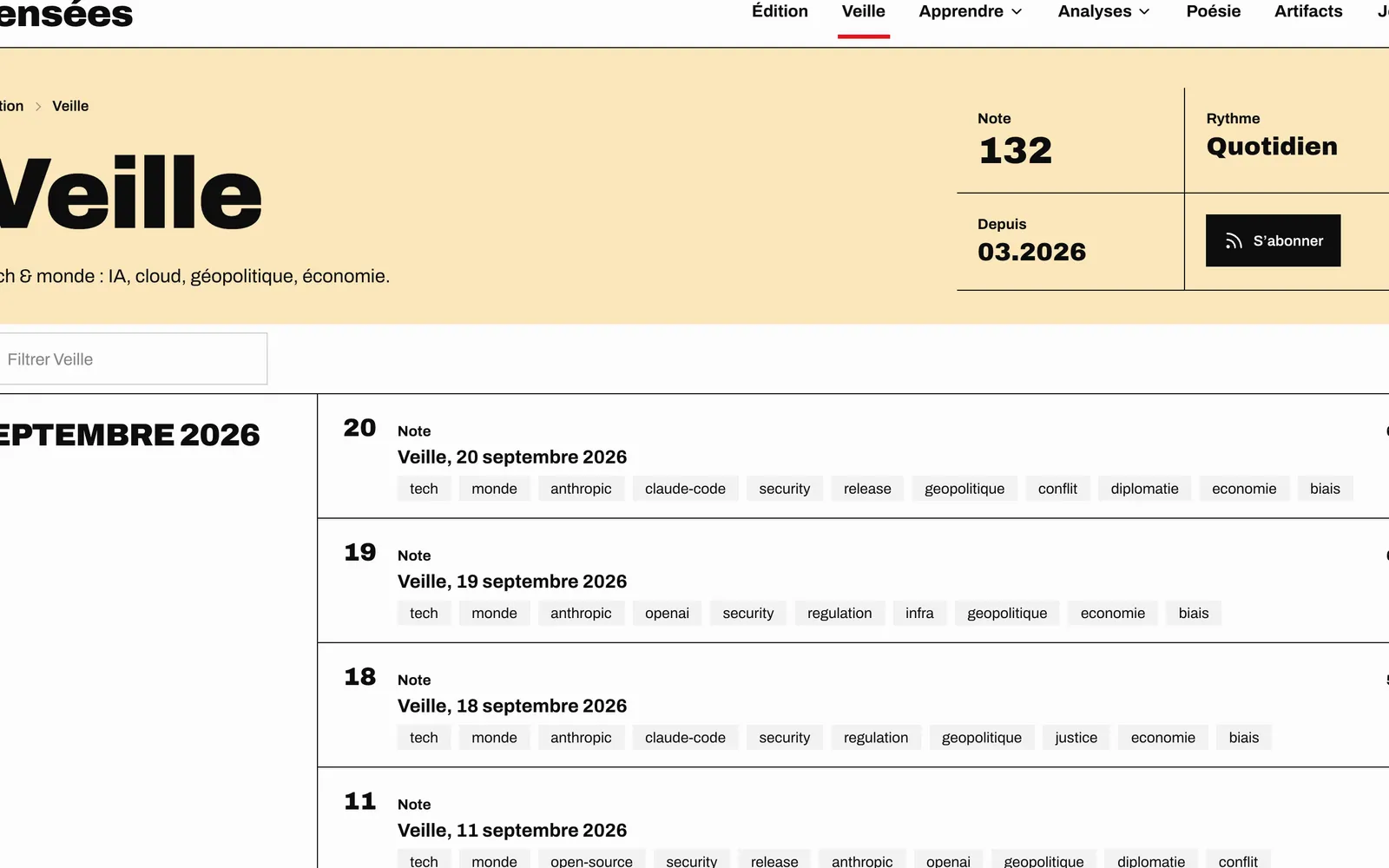Expand the Analyses dropdown menu
This screenshot has width=1389, height=868.
point(1103,11)
